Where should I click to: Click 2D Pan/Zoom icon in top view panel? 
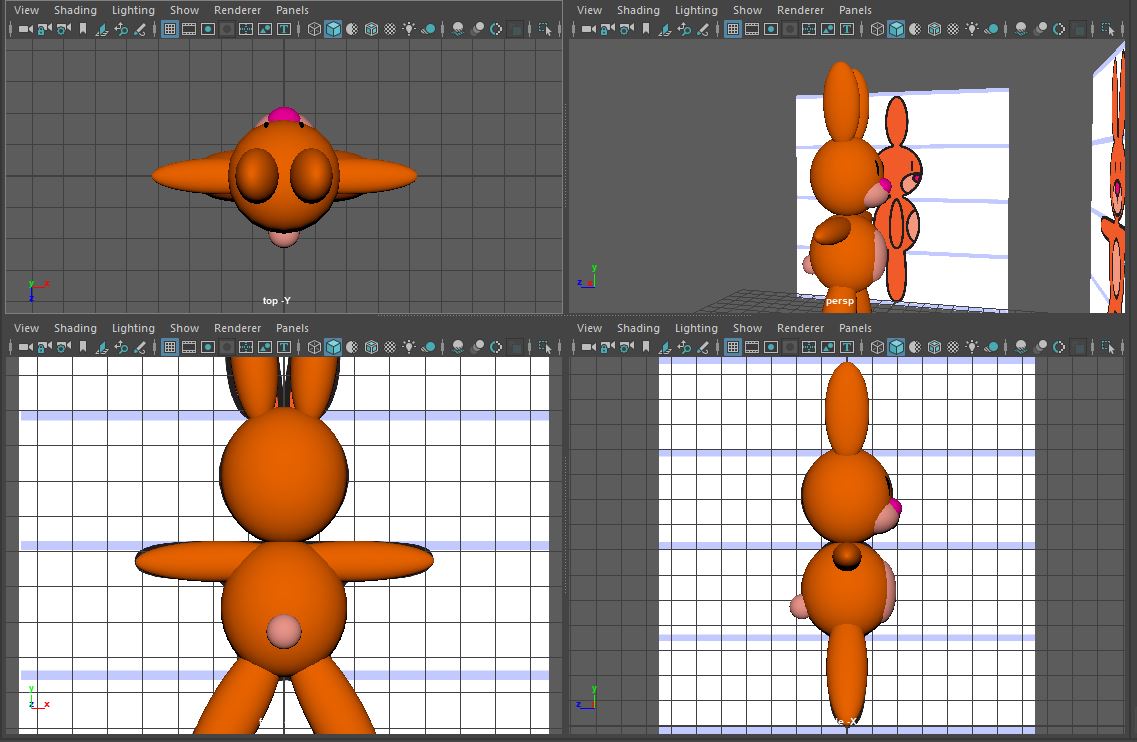(121, 29)
